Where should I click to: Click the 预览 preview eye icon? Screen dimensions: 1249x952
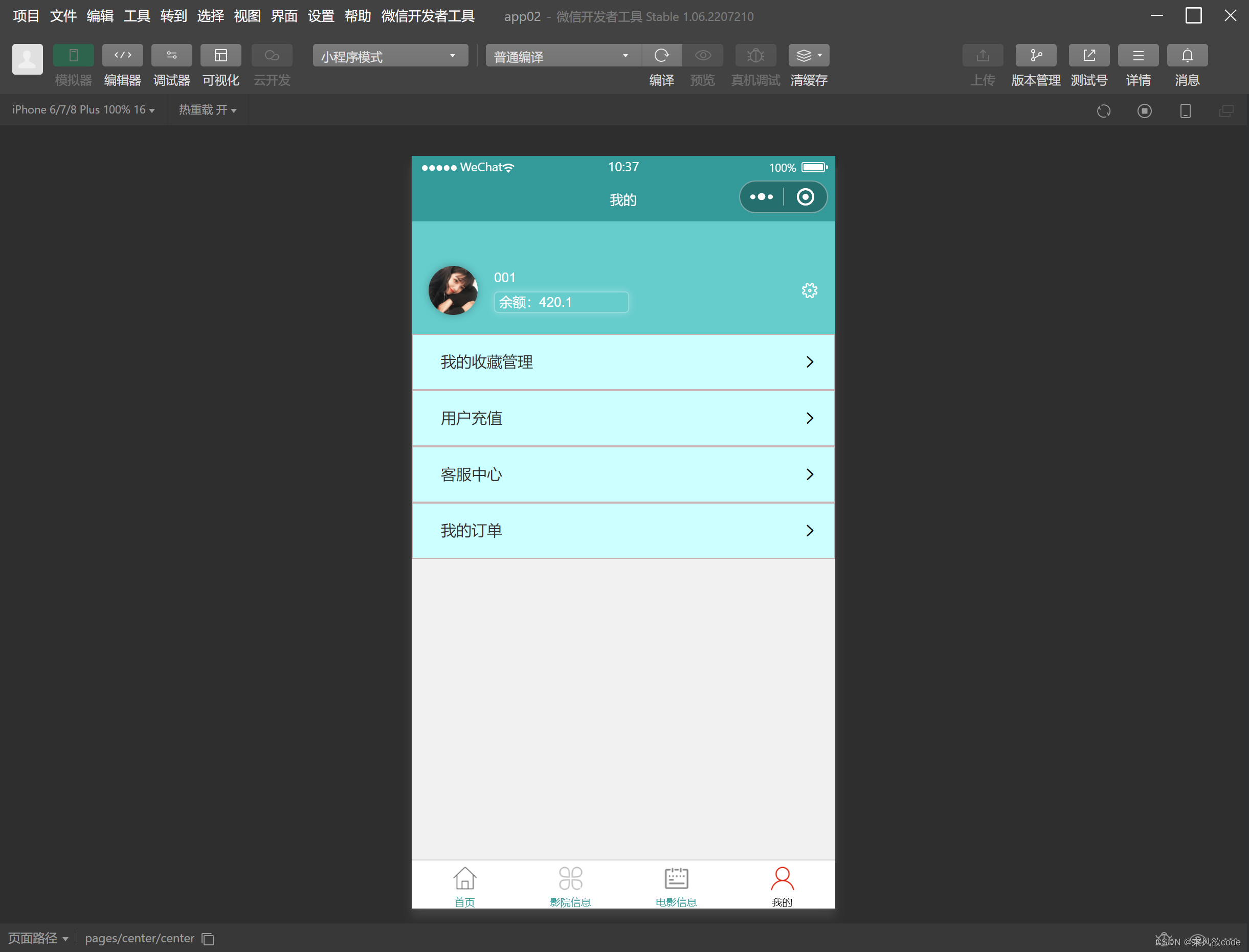pyautogui.click(x=702, y=55)
